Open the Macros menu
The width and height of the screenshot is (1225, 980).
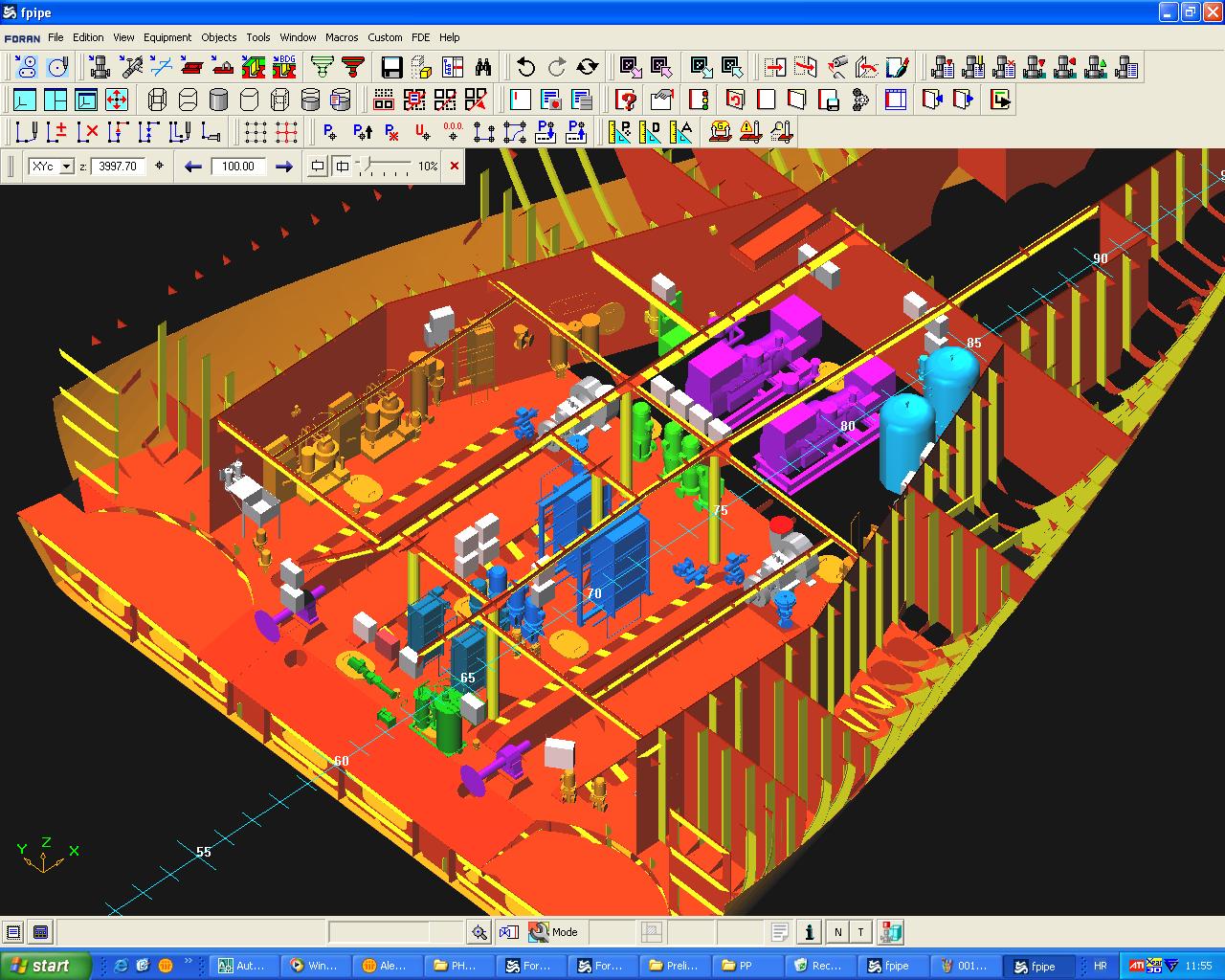coord(342,37)
